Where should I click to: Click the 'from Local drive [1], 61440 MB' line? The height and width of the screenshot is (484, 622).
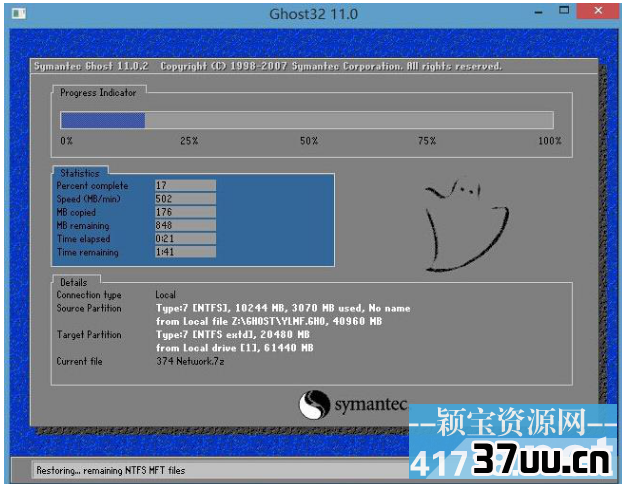pos(234,348)
